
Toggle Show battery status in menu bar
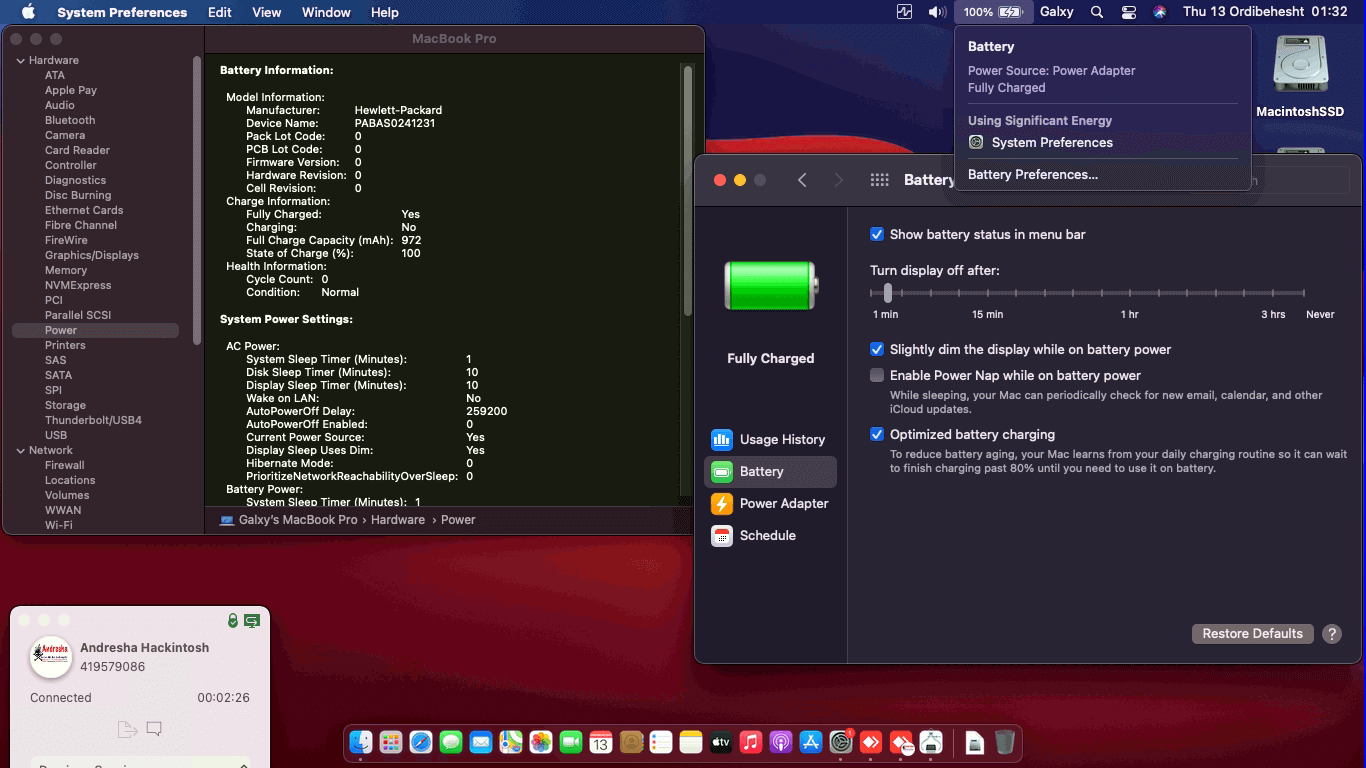click(x=877, y=234)
